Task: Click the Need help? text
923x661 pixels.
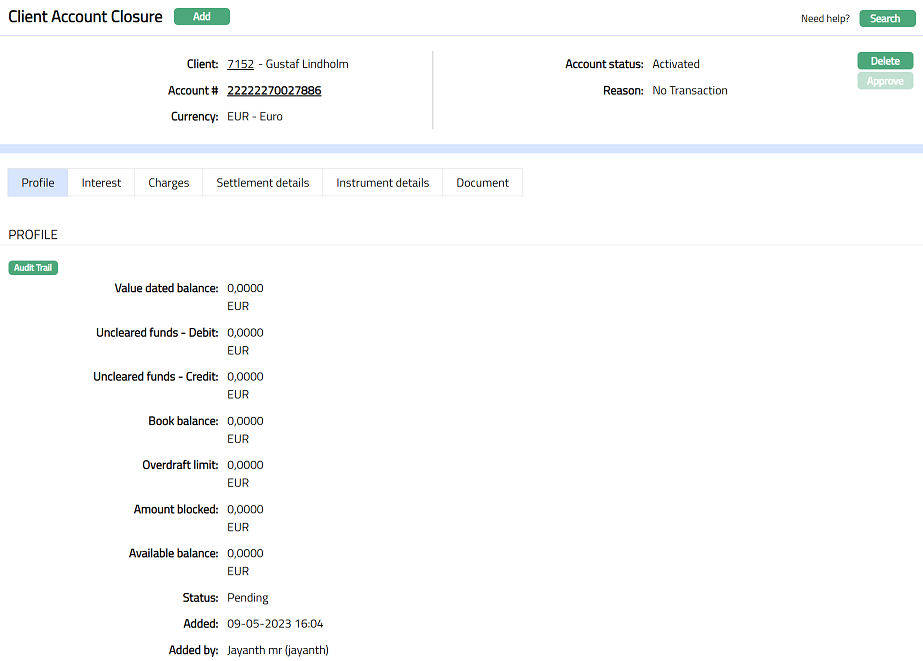Action: [825, 19]
